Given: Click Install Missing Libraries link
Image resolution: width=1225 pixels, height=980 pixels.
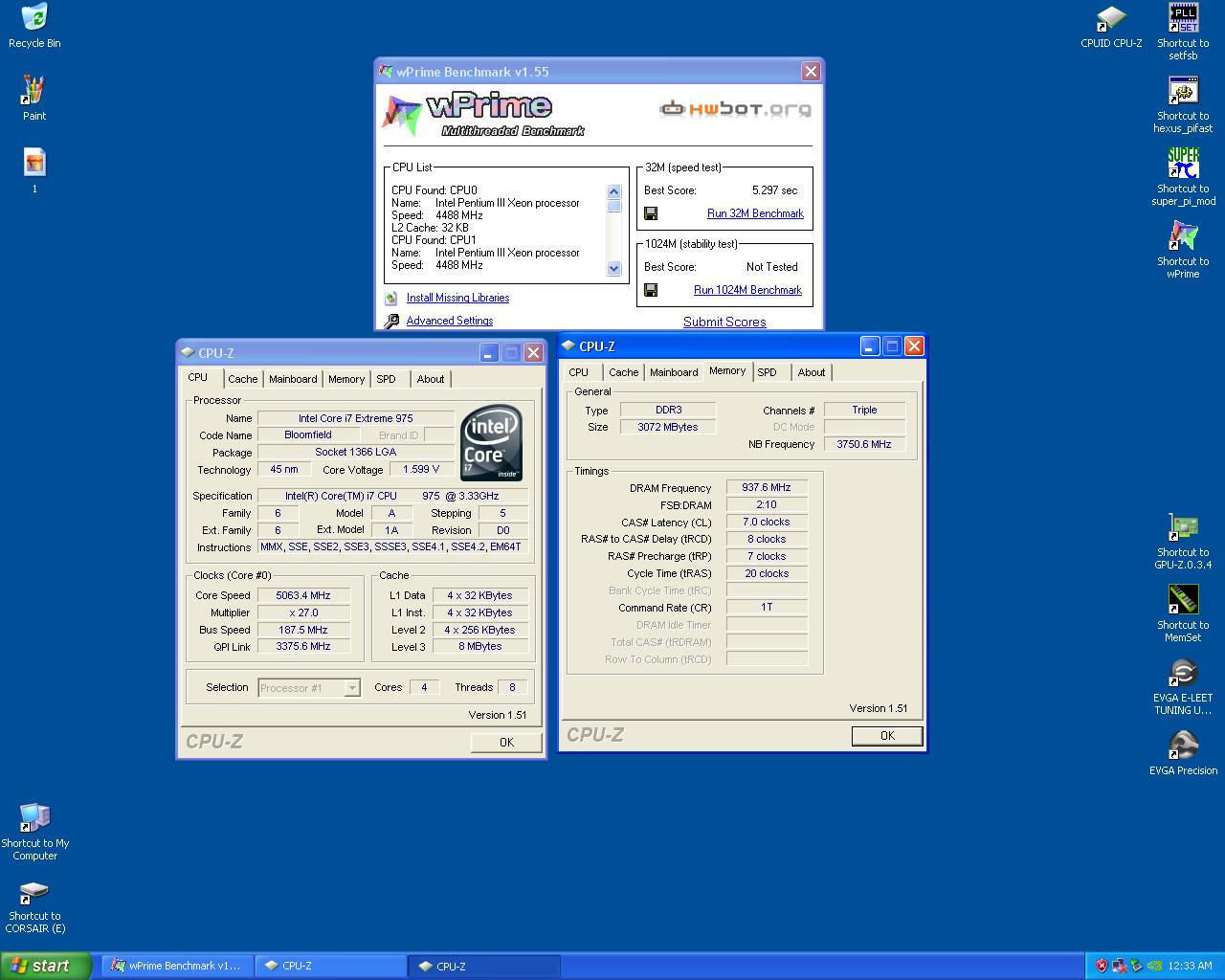Looking at the screenshot, I should click(x=457, y=298).
